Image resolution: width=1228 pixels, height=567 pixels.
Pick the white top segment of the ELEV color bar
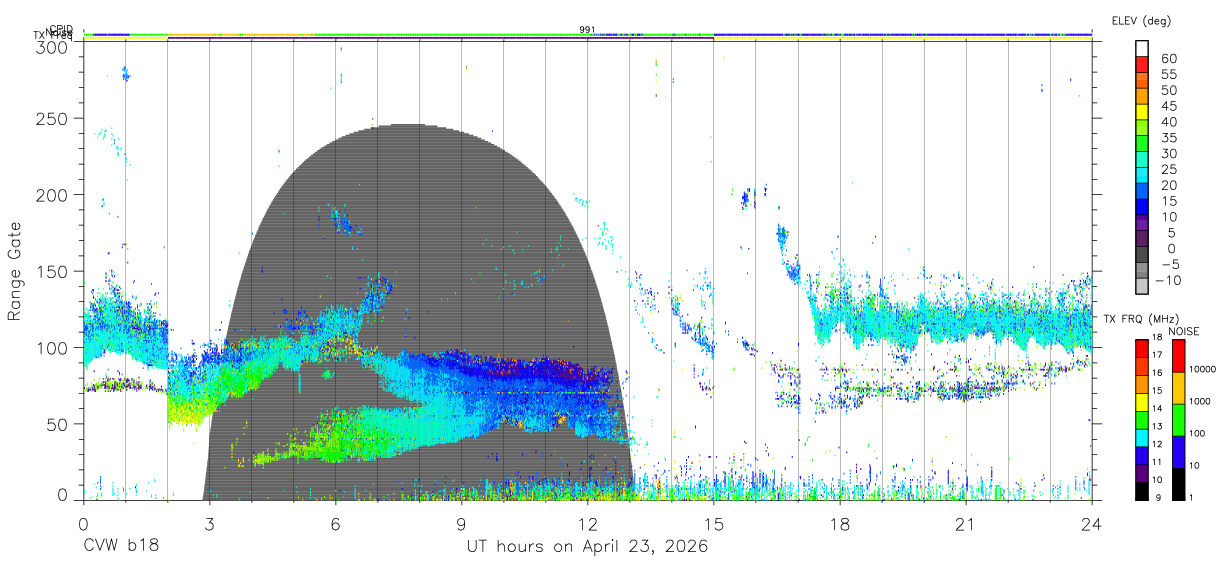[1141, 49]
